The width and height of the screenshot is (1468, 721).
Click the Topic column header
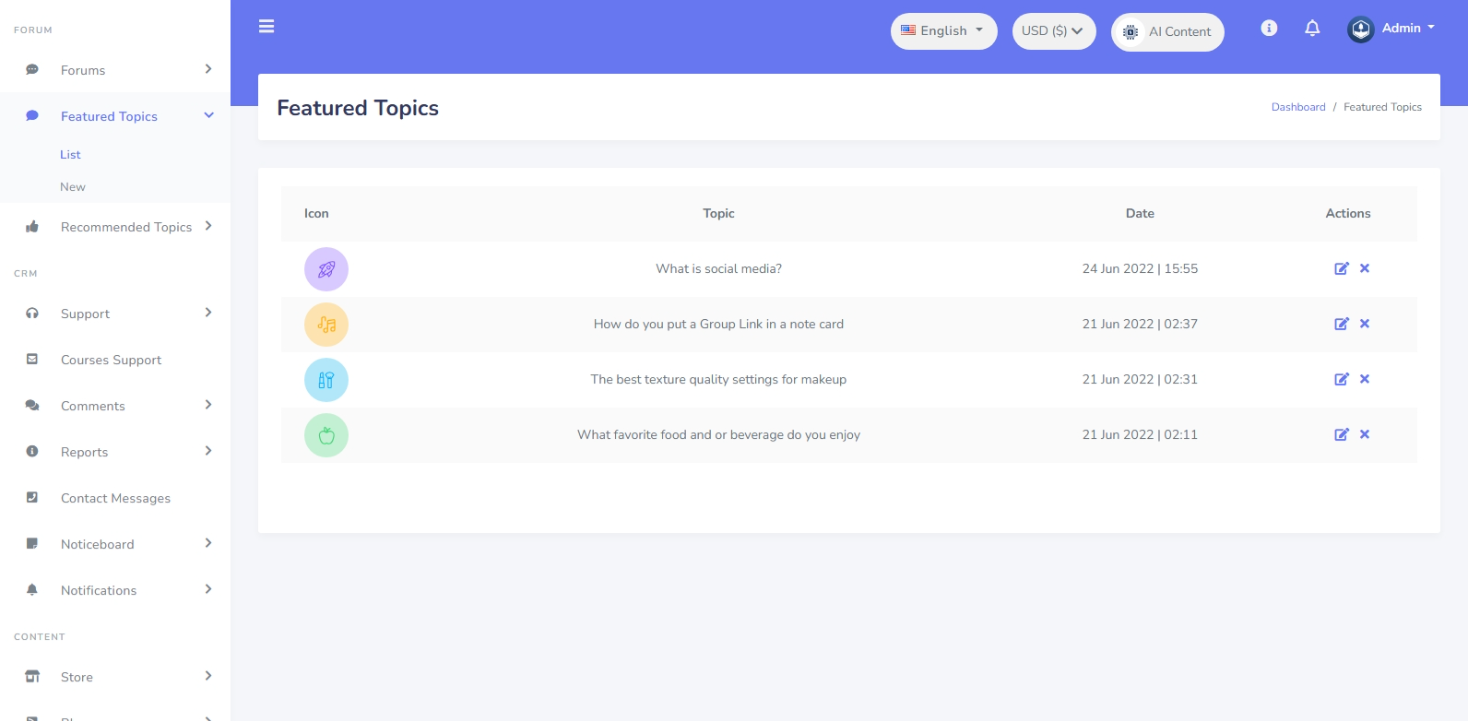point(718,213)
